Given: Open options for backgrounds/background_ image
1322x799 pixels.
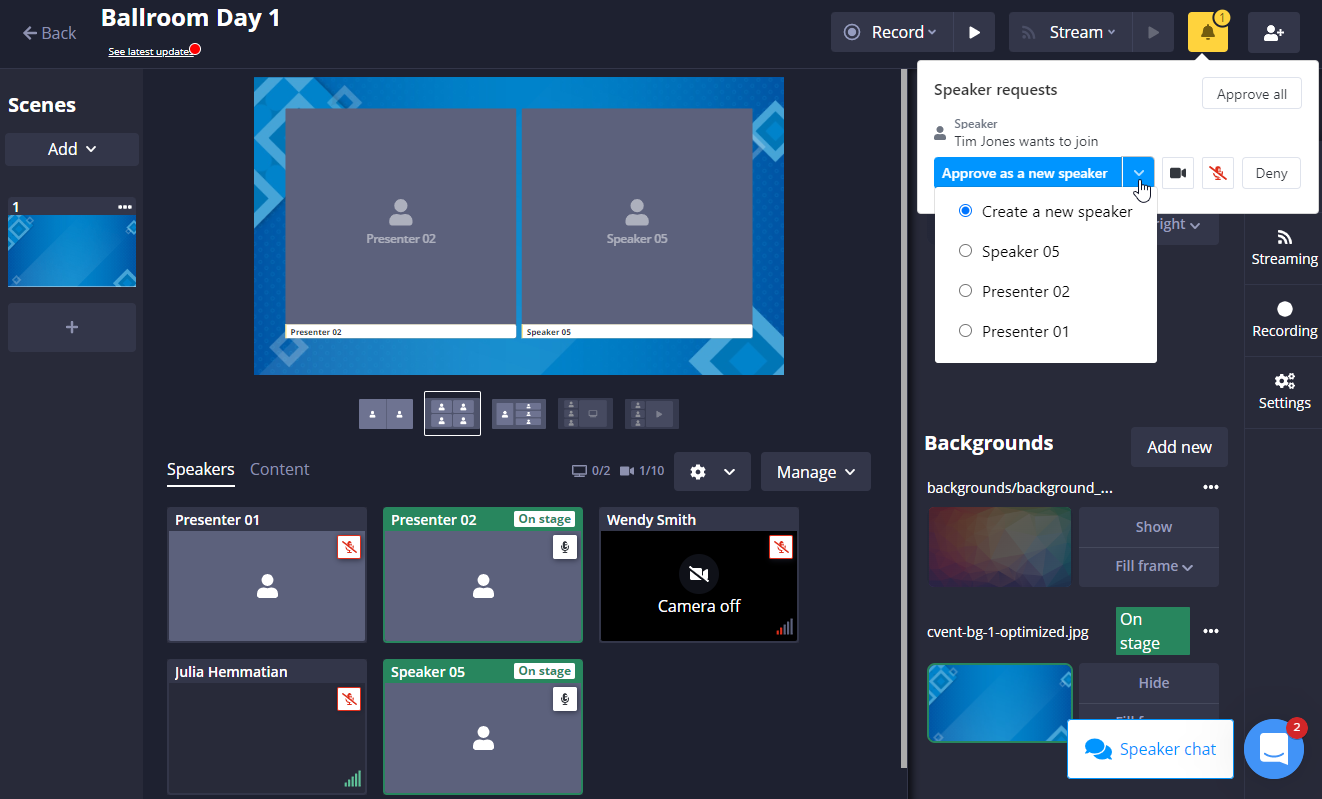Looking at the screenshot, I should [x=1211, y=487].
